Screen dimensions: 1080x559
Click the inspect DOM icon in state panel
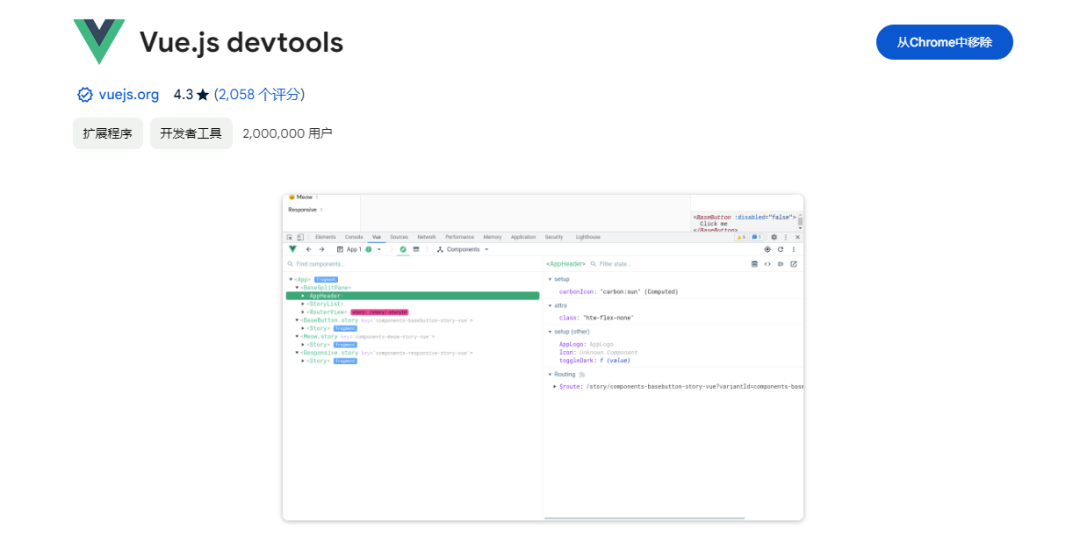pos(780,264)
